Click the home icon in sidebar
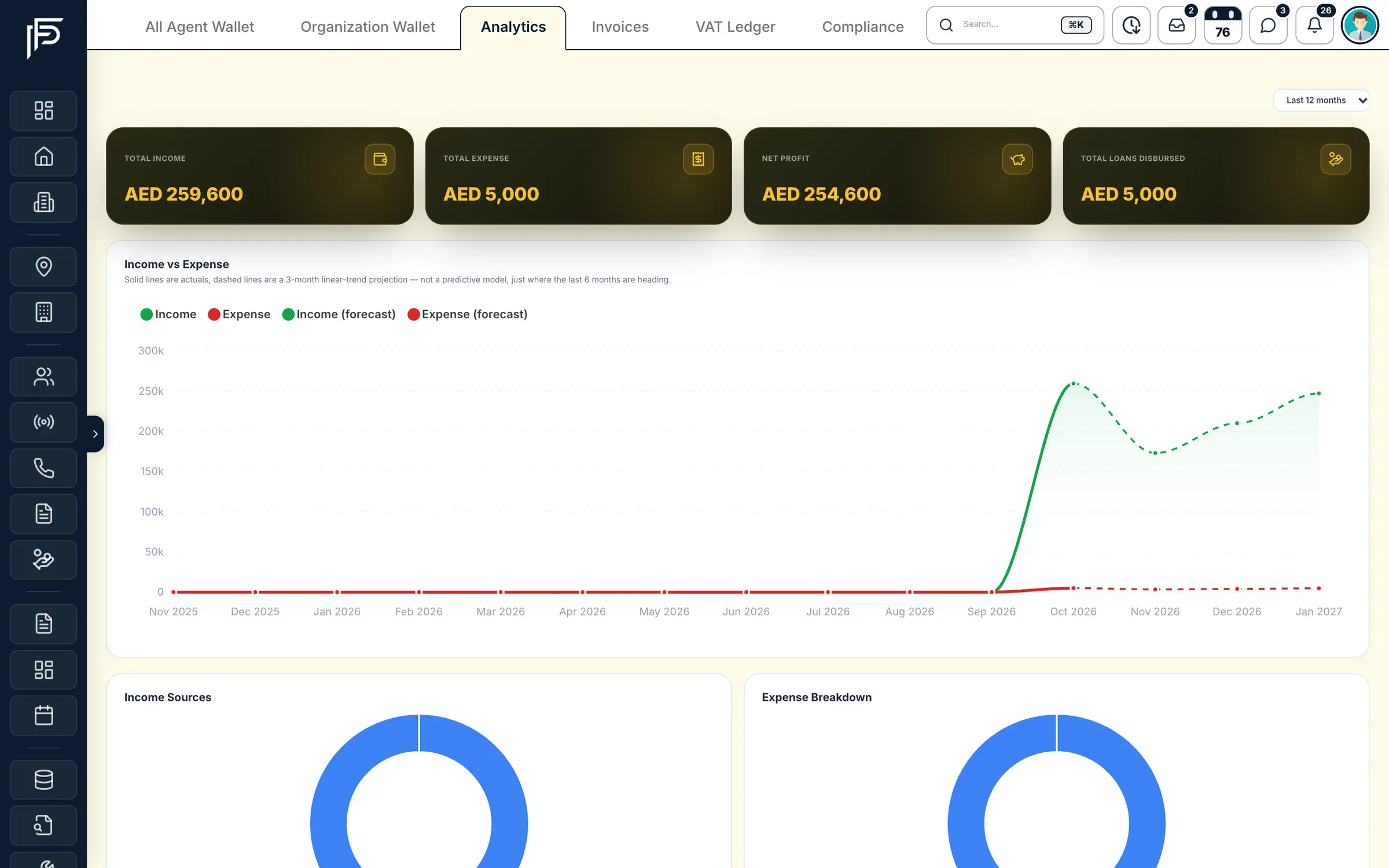This screenshot has width=1389, height=868. tap(43, 157)
